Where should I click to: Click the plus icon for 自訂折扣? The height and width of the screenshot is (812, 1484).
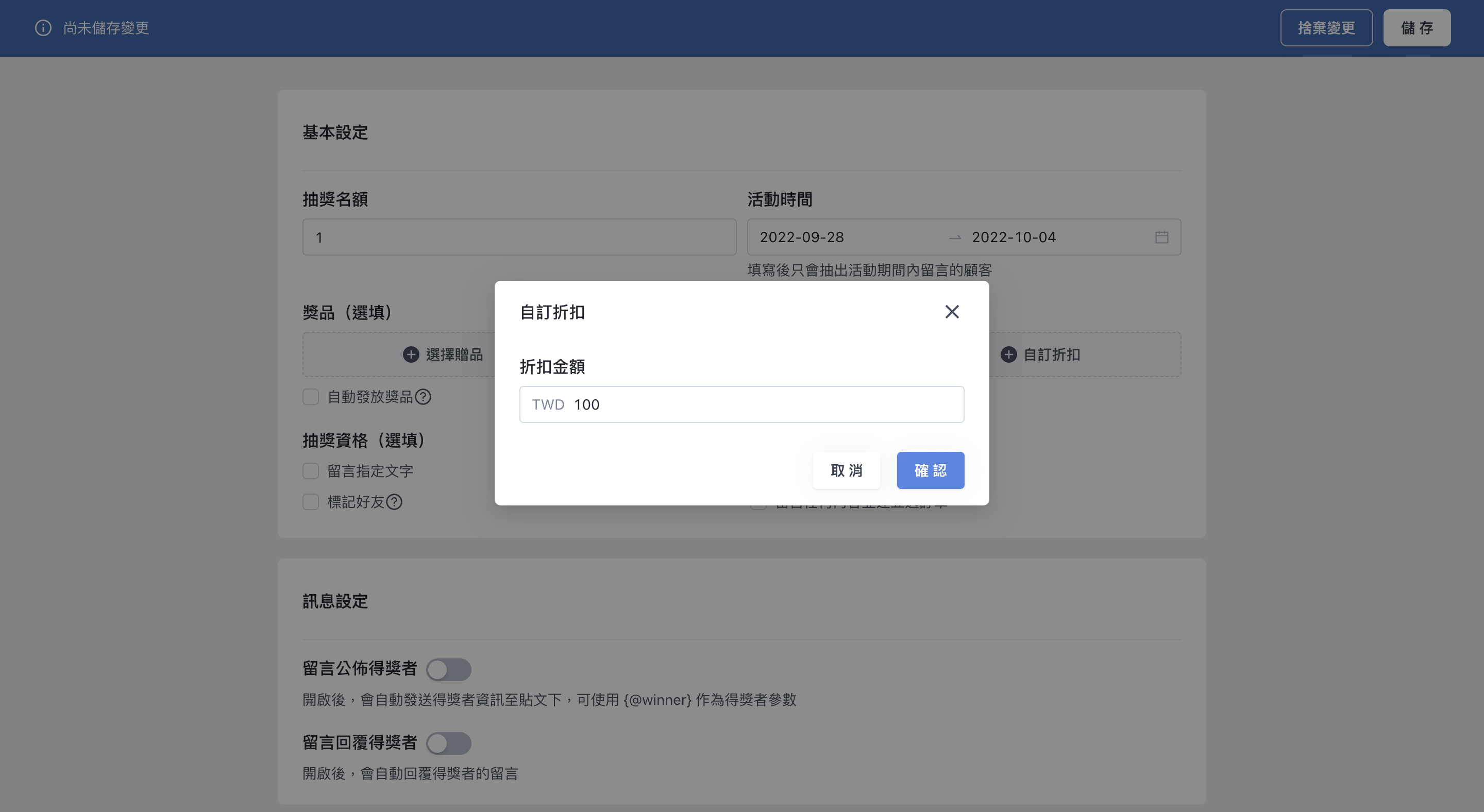(x=1008, y=354)
